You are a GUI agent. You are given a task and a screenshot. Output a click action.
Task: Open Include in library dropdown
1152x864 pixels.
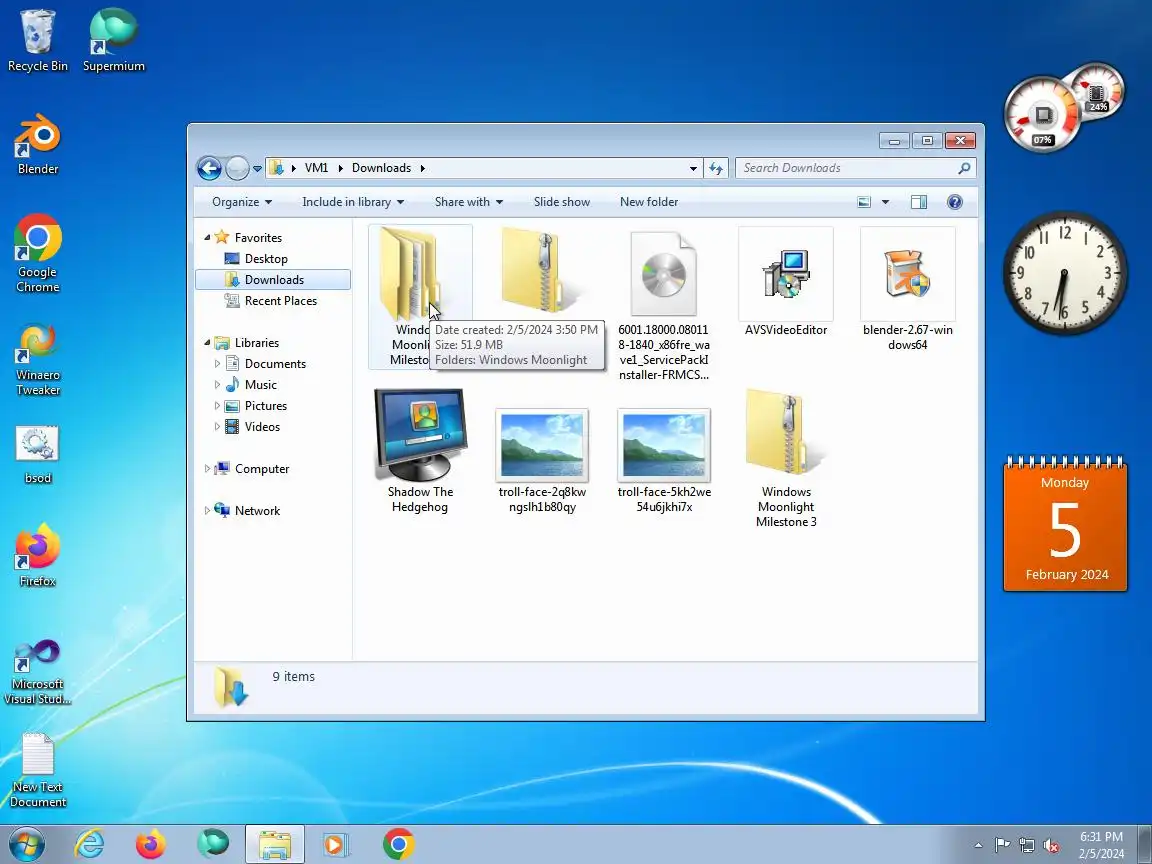point(353,202)
